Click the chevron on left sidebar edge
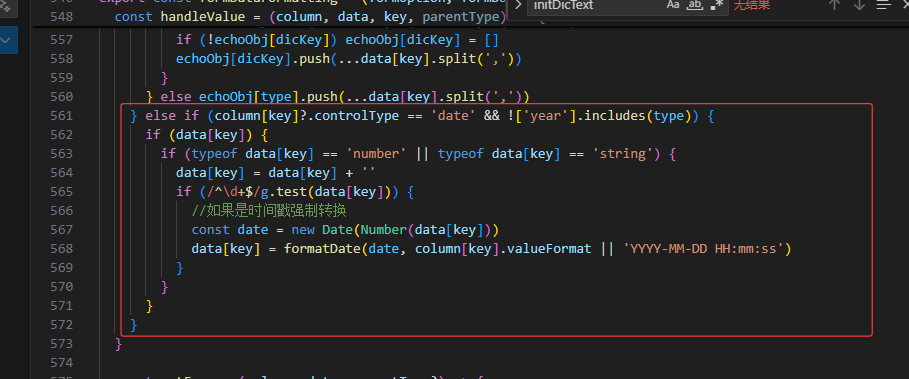This screenshot has height=379, width=909. pos(6,41)
